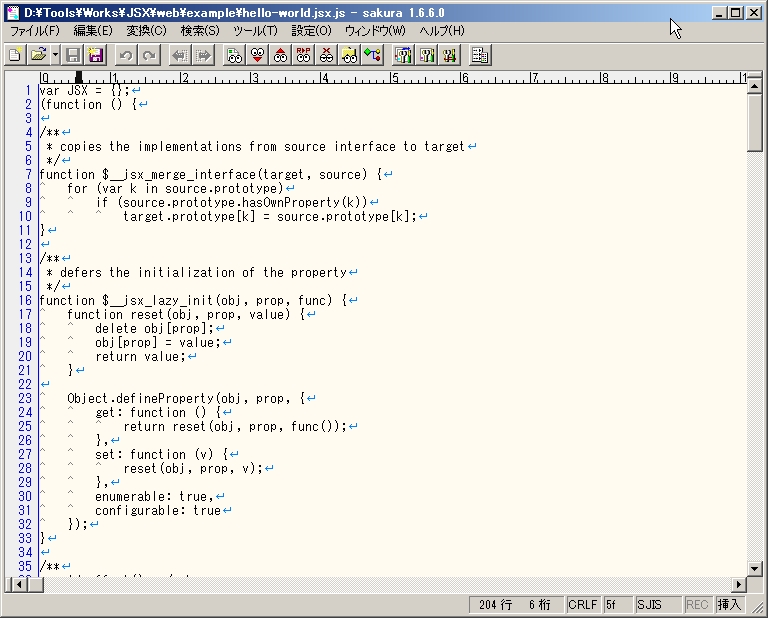The height and width of the screenshot is (618, 768).
Task: Click Find Previous eyes with up arrow
Action: coord(280,55)
